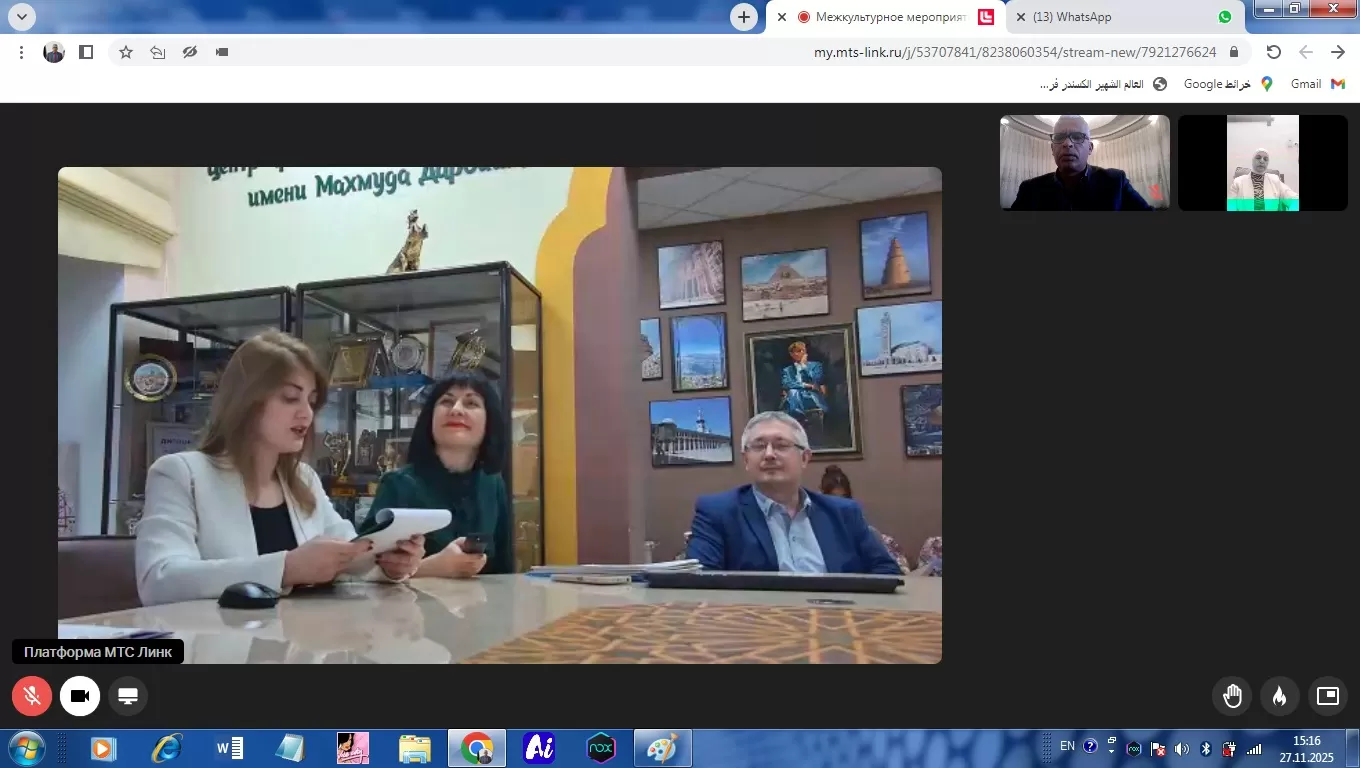Reload the page
Image resolution: width=1360 pixels, height=768 pixels.
[1273, 52]
